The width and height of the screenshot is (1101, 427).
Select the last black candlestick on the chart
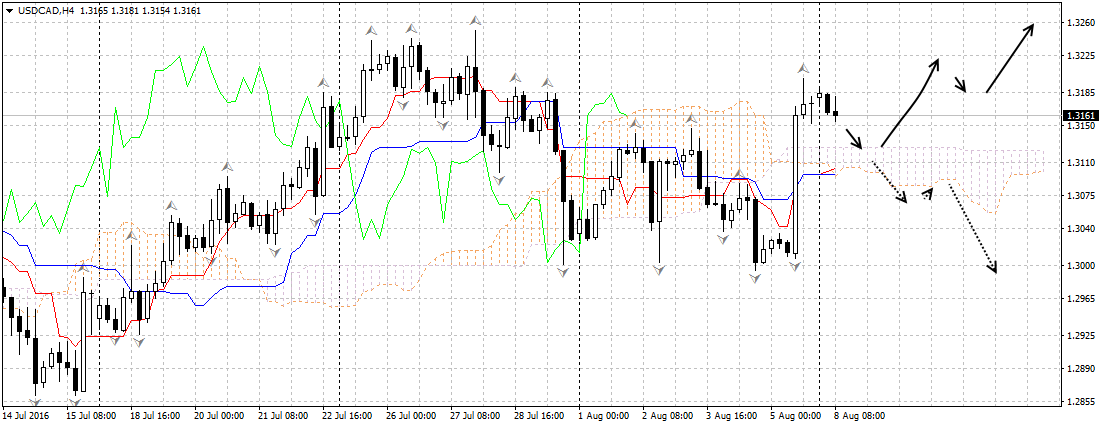click(x=836, y=113)
